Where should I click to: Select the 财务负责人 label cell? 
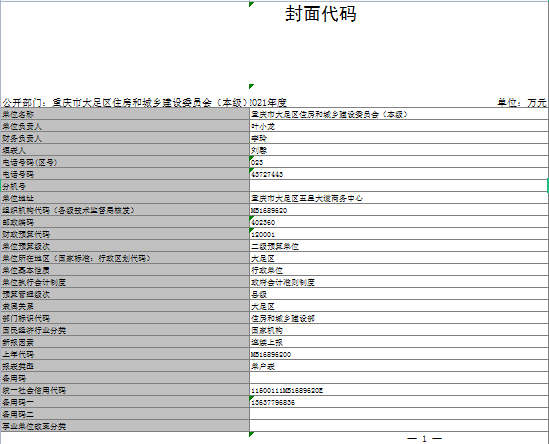tap(125, 138)
